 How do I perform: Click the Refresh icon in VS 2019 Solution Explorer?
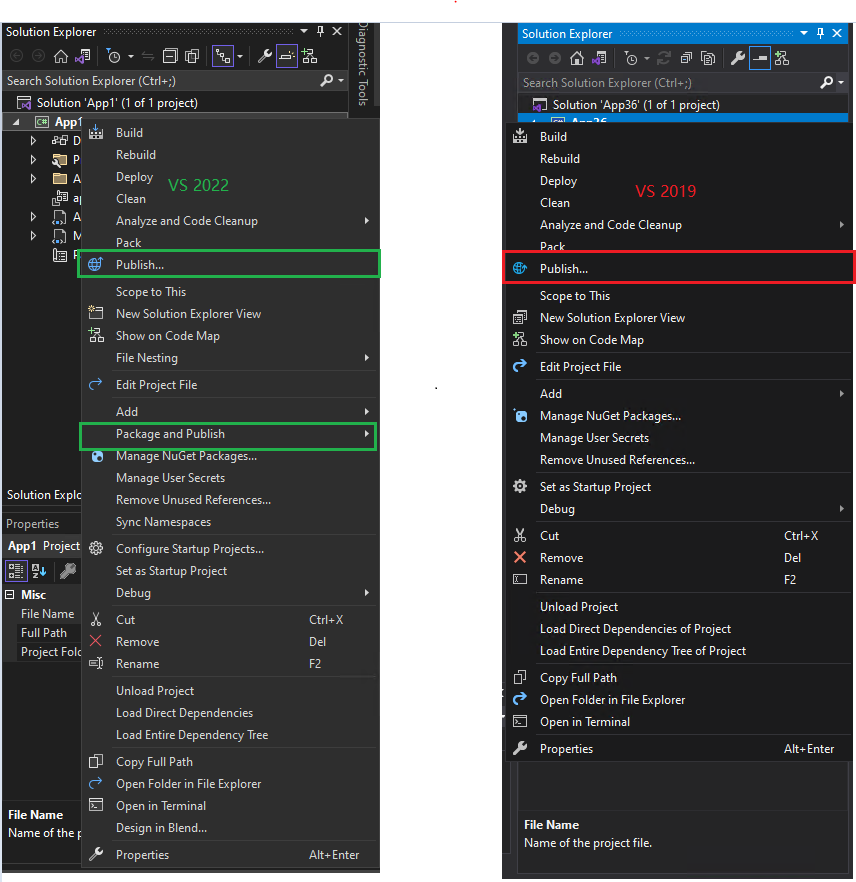pos(663,59)
